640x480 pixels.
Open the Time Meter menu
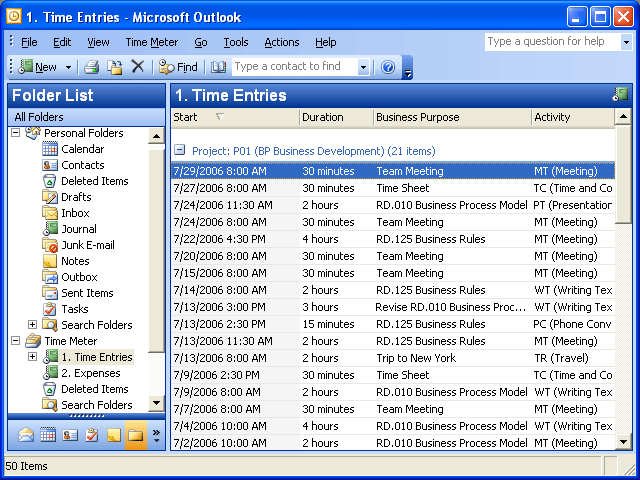click(x=152, y=42)
